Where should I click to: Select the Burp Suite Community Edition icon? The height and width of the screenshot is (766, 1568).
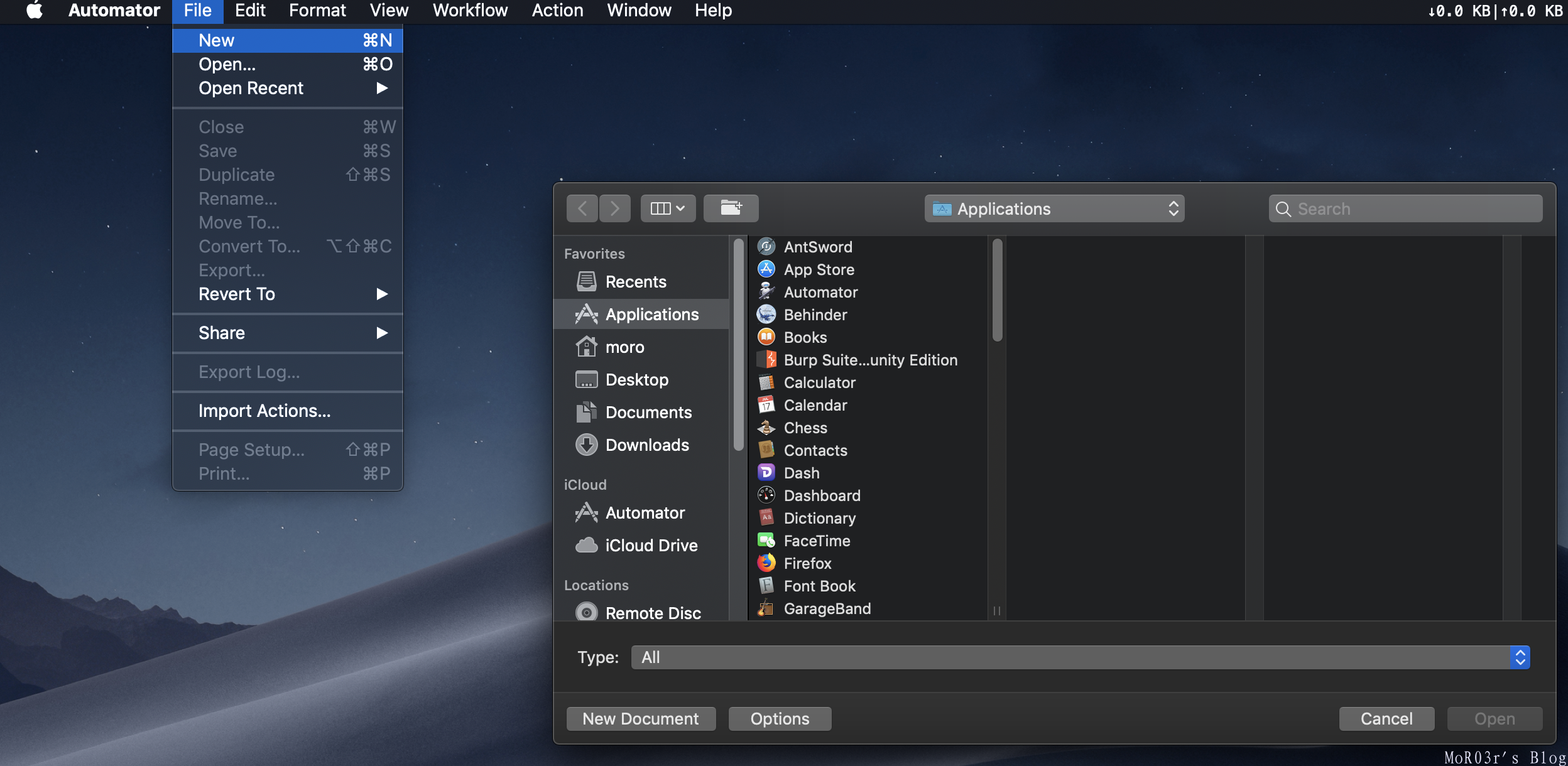point(766,360)
